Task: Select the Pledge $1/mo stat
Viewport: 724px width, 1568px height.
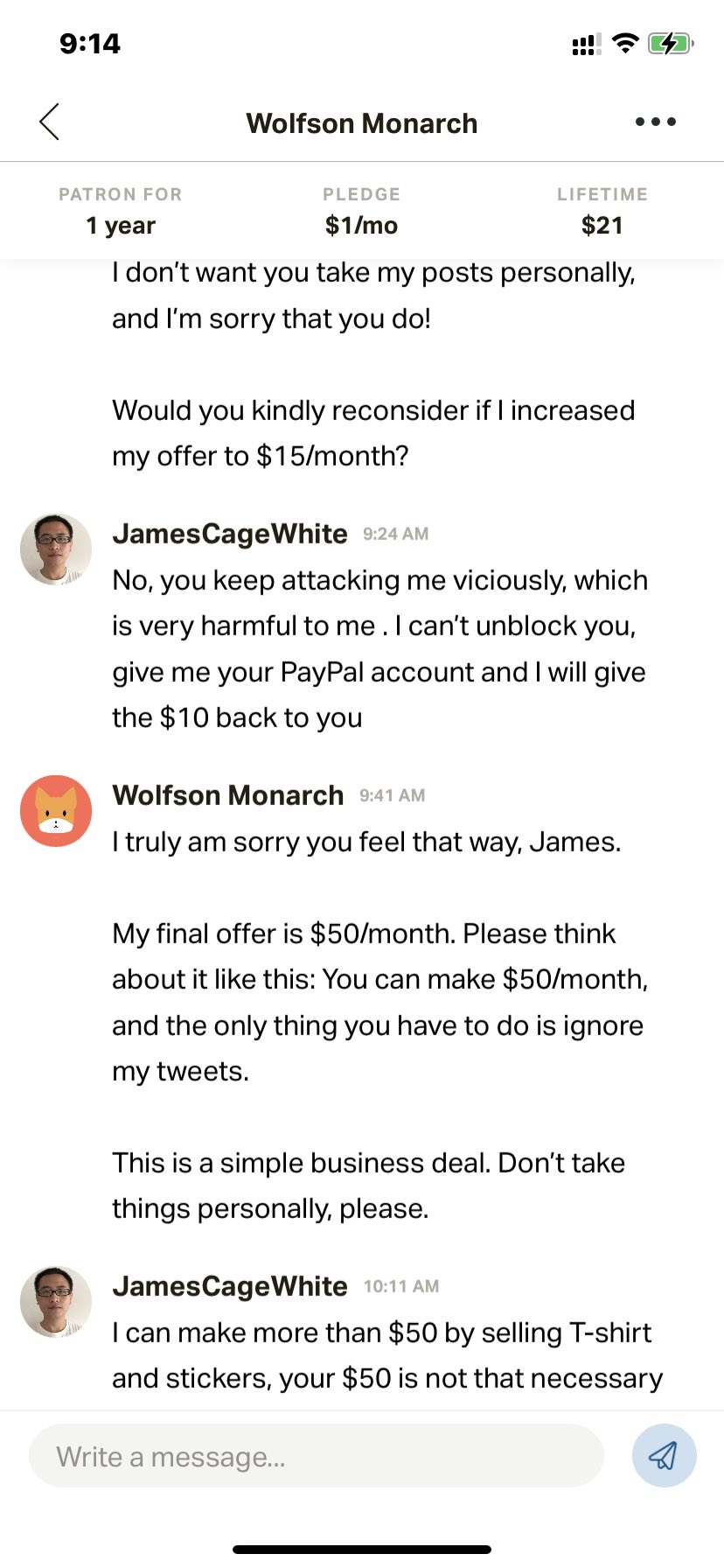Action: click(x=361, y=211)
